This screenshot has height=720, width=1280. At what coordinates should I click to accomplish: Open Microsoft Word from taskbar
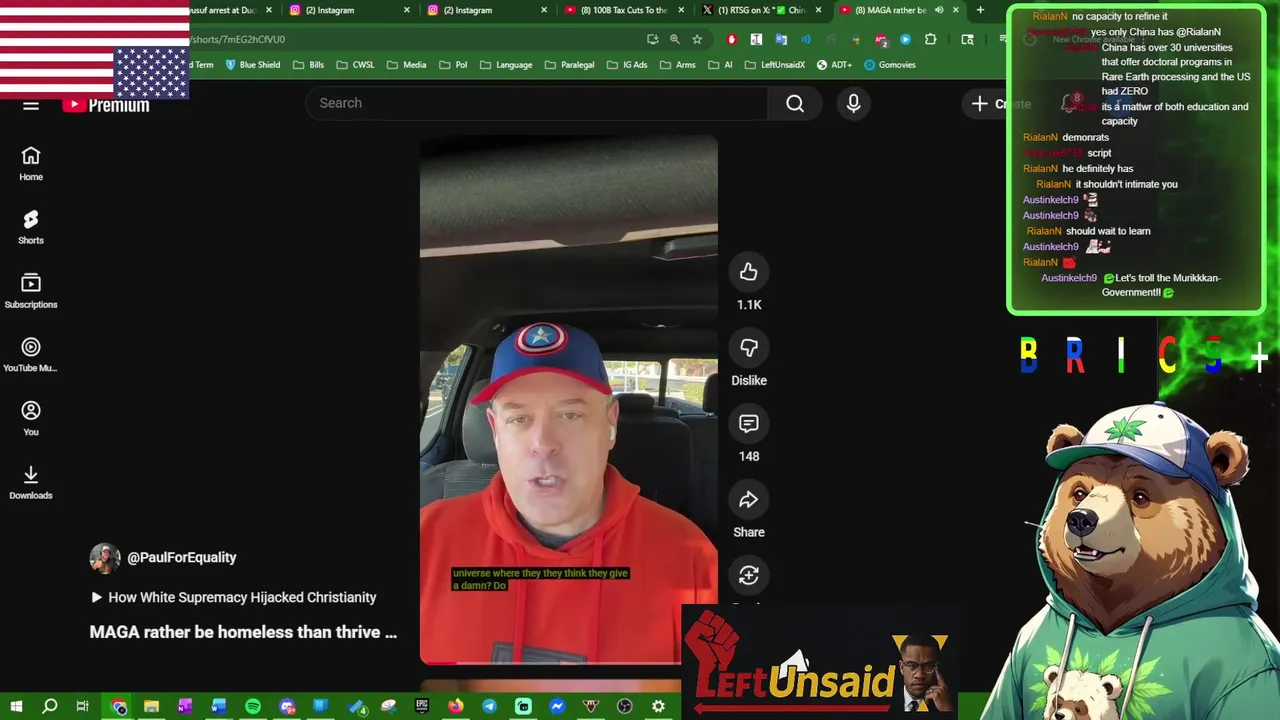(x=219, y=707)
